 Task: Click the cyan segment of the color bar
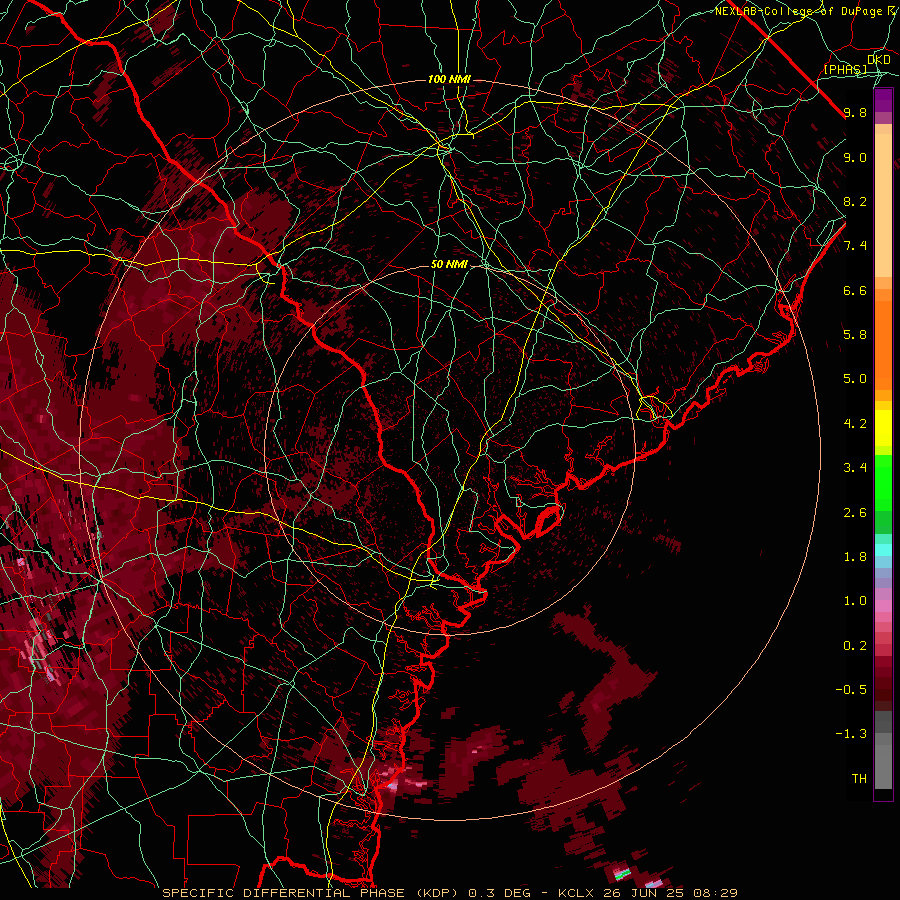tap(883, 550)
